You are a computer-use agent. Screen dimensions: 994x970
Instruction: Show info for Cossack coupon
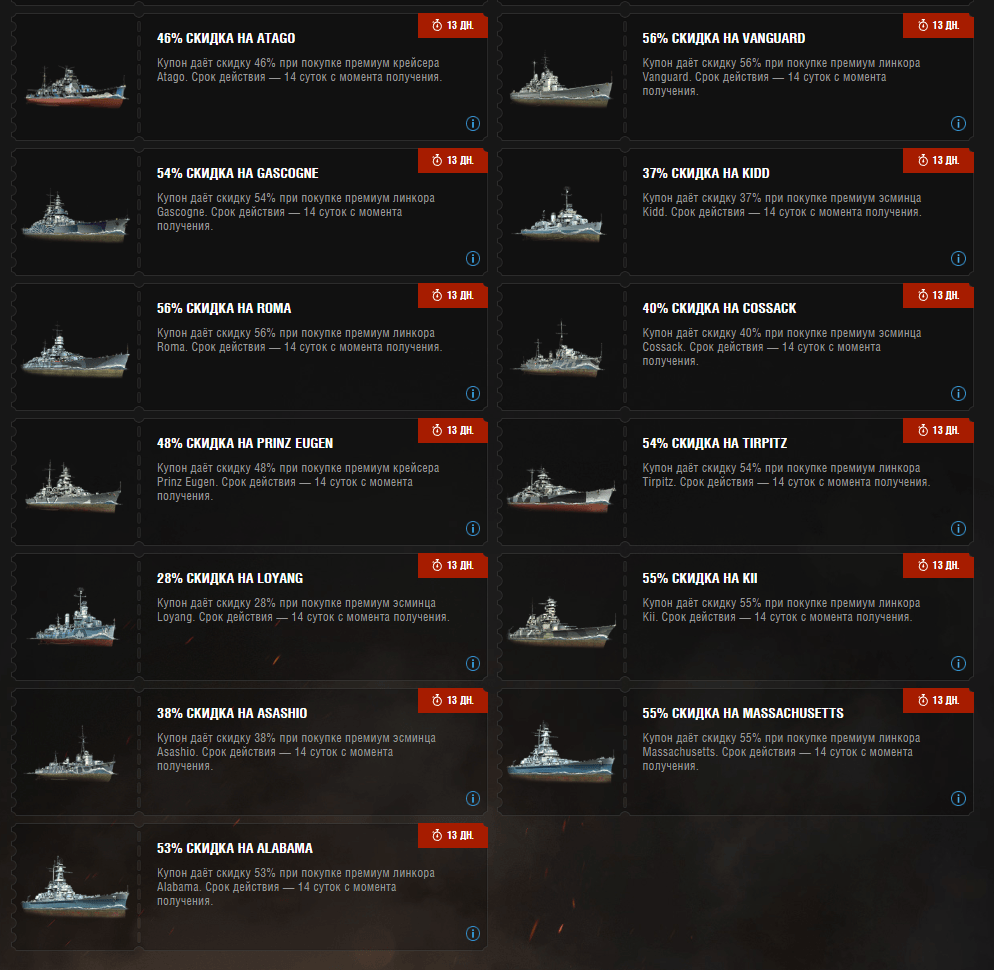pos(958,394)
